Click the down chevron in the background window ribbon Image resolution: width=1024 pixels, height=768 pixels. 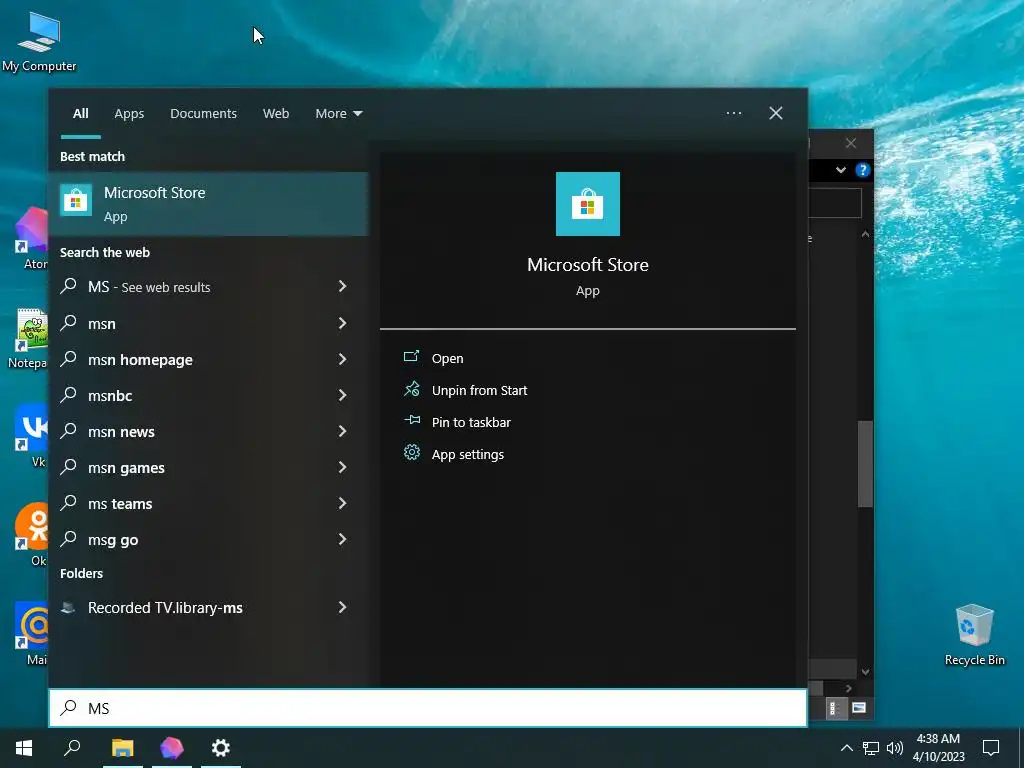click(x=841, y=170)
